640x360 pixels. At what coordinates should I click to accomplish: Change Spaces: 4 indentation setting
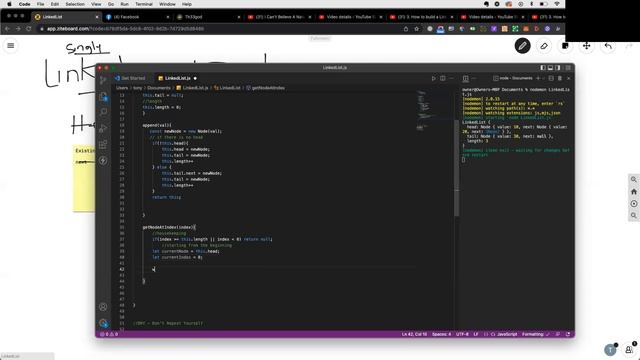click(x=441, y=334)
